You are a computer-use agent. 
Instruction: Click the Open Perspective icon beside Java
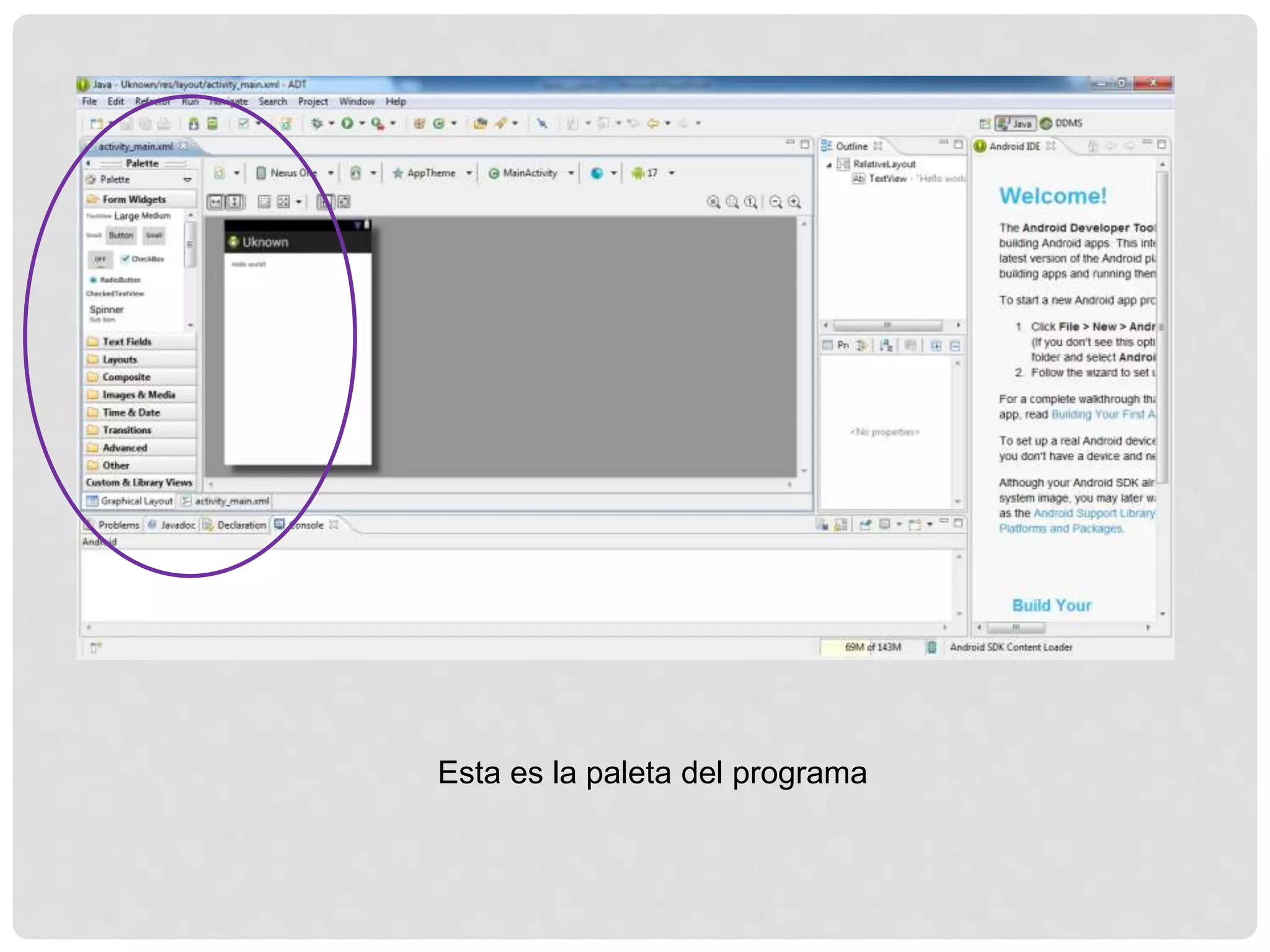(985, 123)
